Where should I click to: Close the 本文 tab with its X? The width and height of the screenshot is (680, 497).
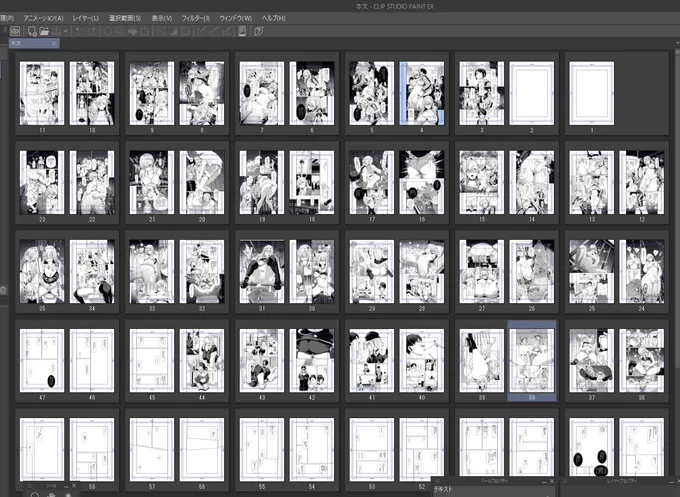(54, 43)
